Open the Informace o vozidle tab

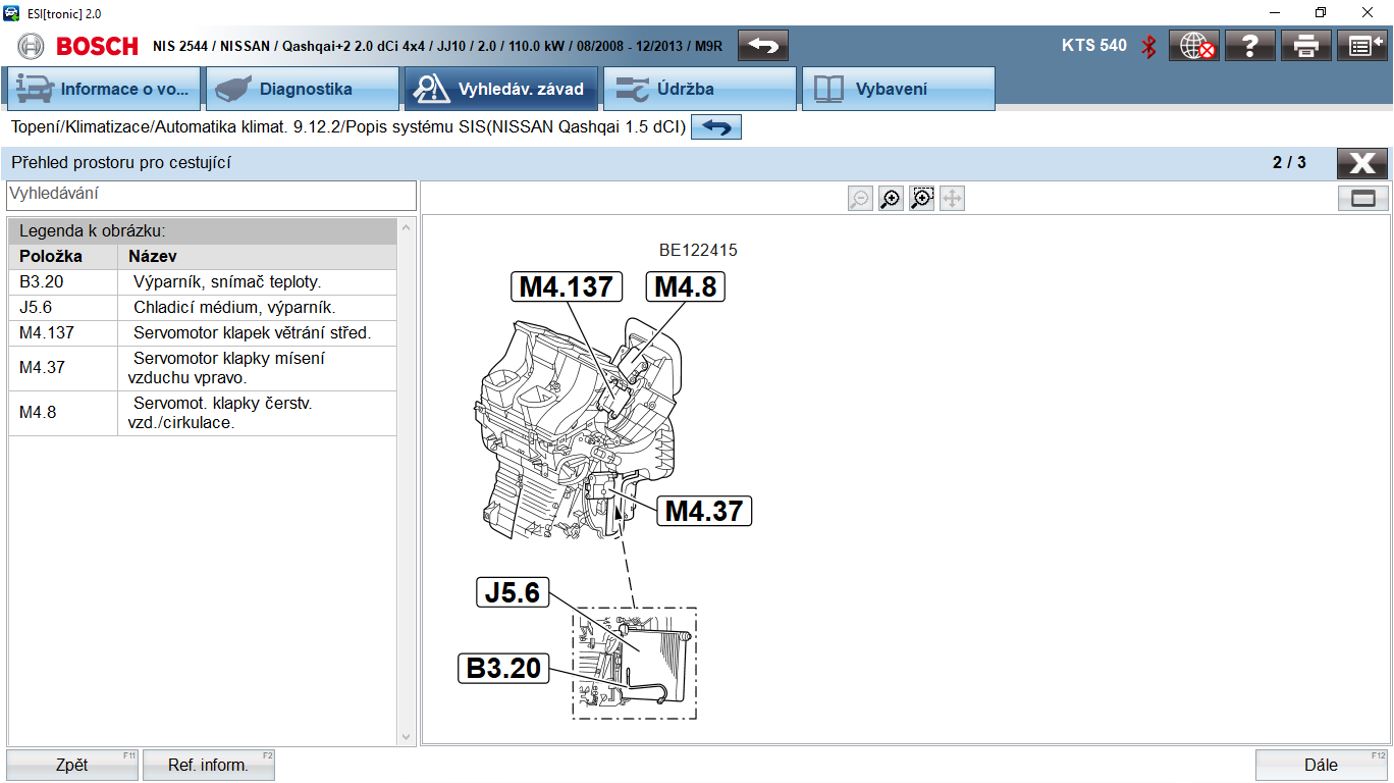[104, 89]
